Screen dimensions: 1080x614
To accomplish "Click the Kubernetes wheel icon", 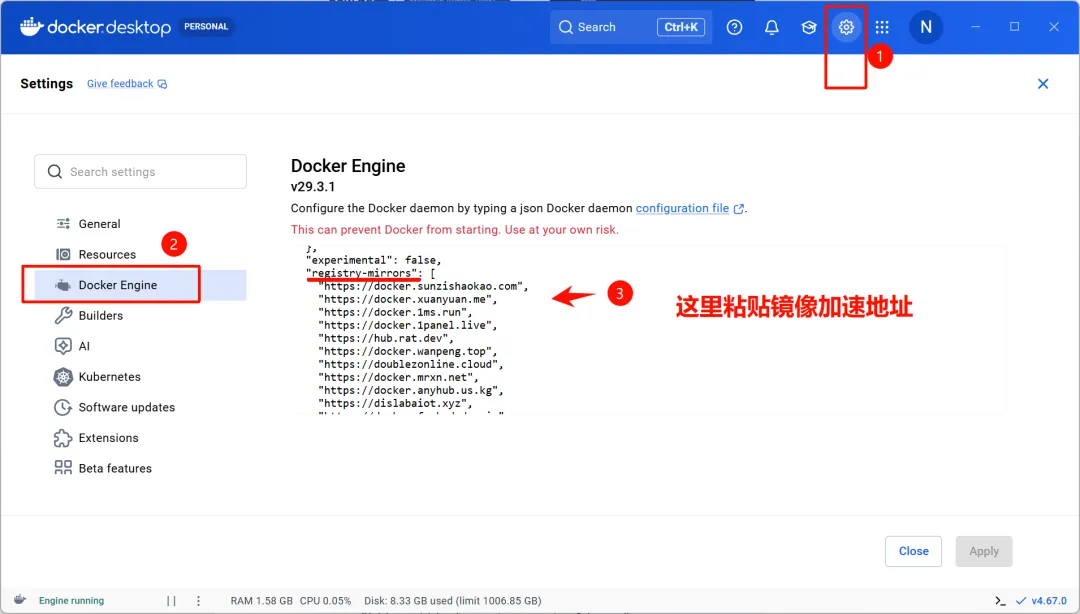I will tap(63, 376).
